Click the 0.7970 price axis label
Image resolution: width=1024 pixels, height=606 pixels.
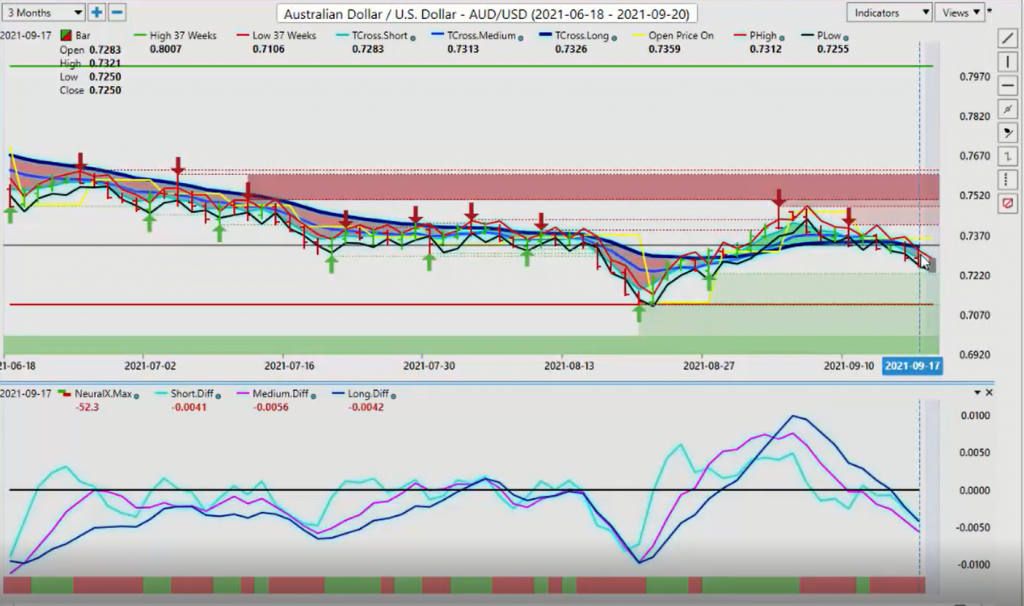(x=974, y=76)
